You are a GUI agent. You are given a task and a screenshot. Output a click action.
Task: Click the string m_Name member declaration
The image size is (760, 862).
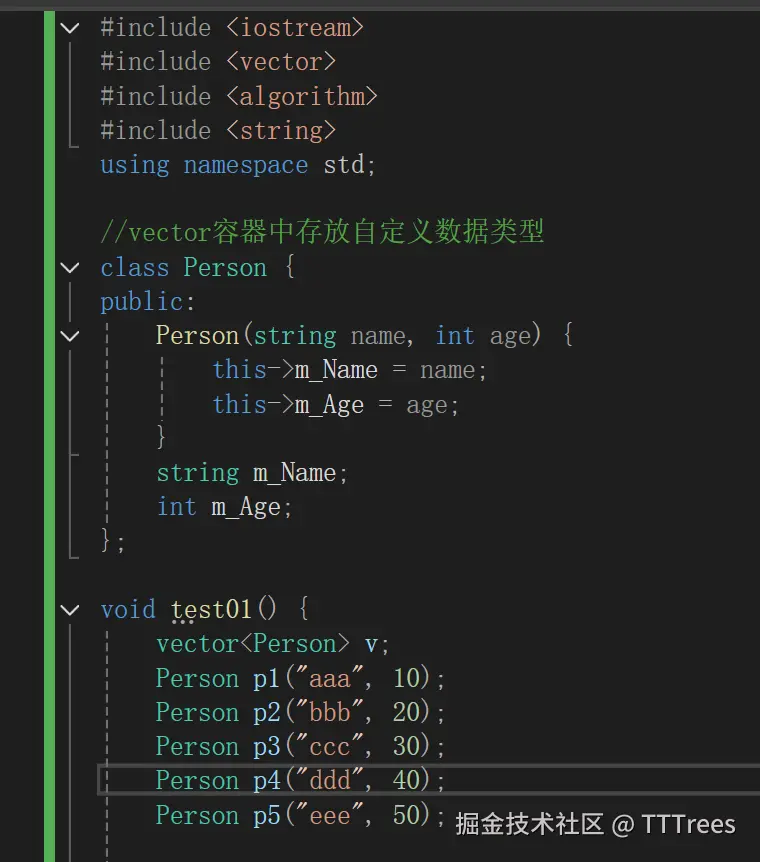coord(252,472)
